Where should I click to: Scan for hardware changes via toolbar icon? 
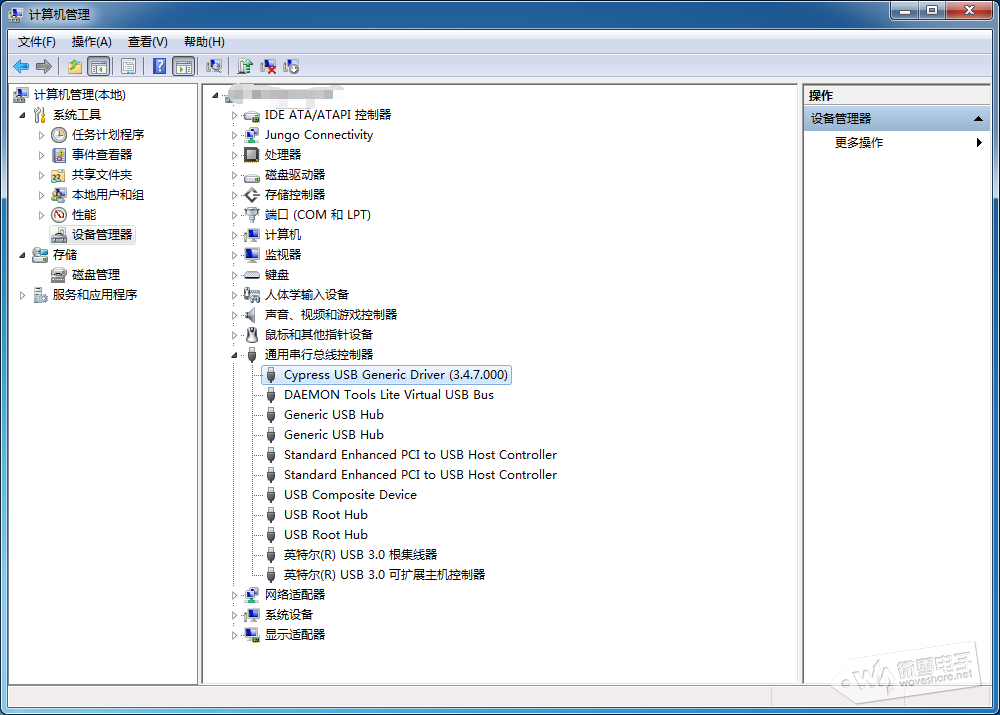tap(214, 66)
